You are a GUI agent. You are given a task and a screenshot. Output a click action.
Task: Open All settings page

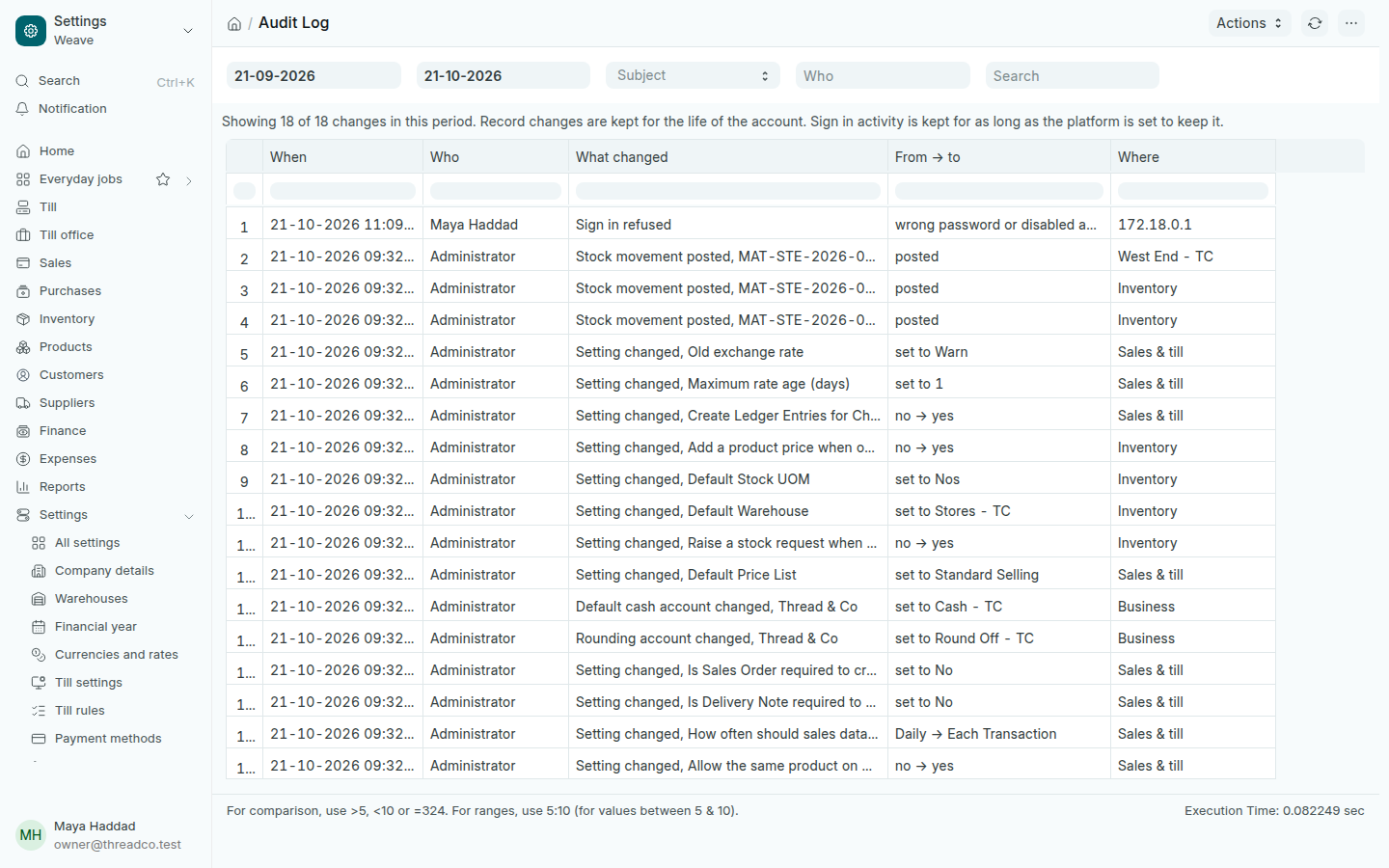[87, 543]
